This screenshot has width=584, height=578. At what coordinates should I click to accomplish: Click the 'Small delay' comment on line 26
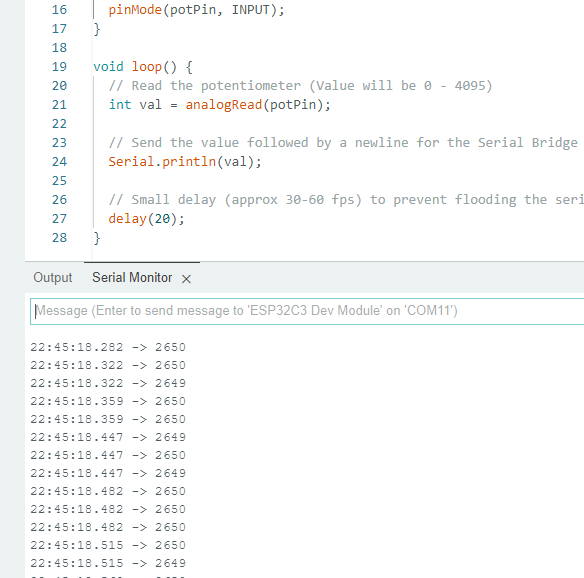[346, 200]
